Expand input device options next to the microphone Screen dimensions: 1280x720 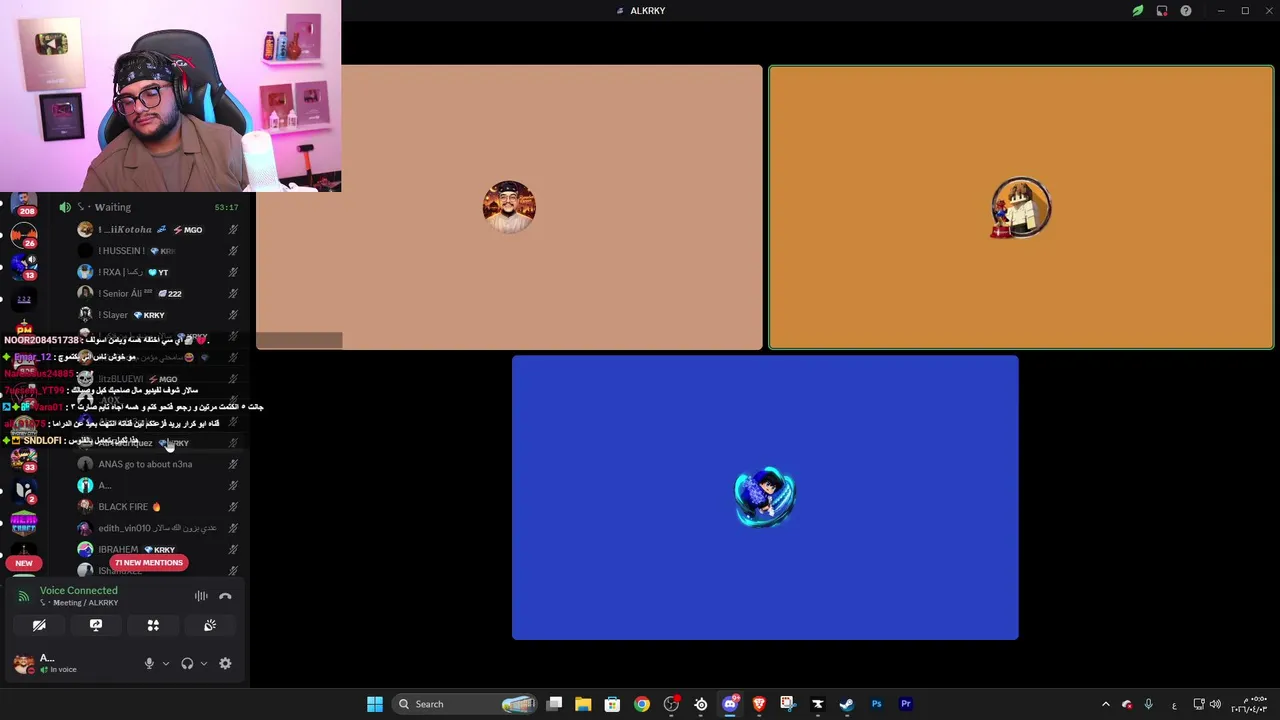coord(166,663)
